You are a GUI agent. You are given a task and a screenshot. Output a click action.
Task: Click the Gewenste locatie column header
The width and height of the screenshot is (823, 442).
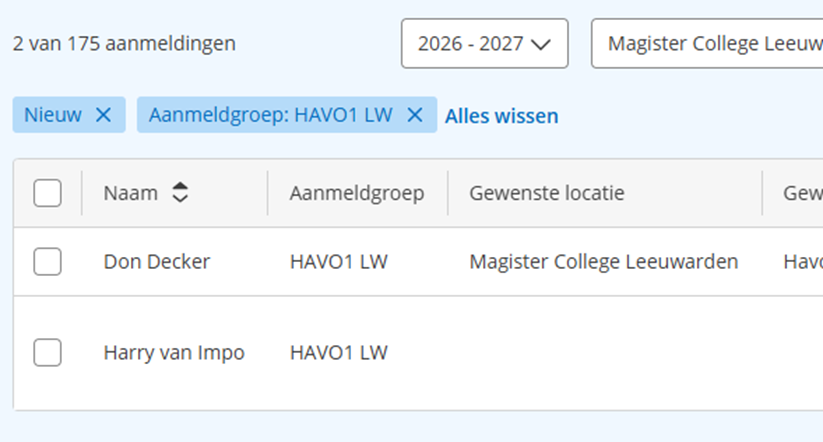point(547,193)
